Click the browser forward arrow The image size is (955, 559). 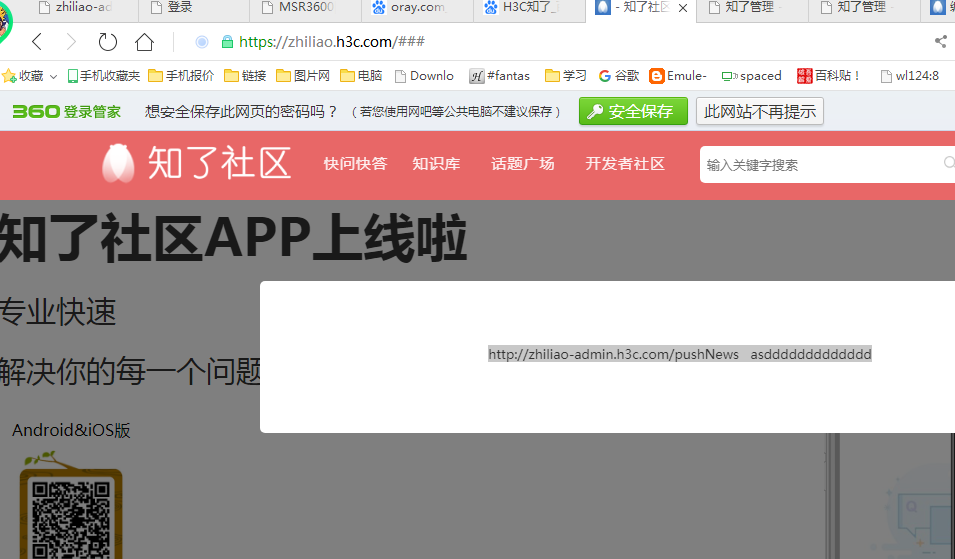[x=71, y=41]
